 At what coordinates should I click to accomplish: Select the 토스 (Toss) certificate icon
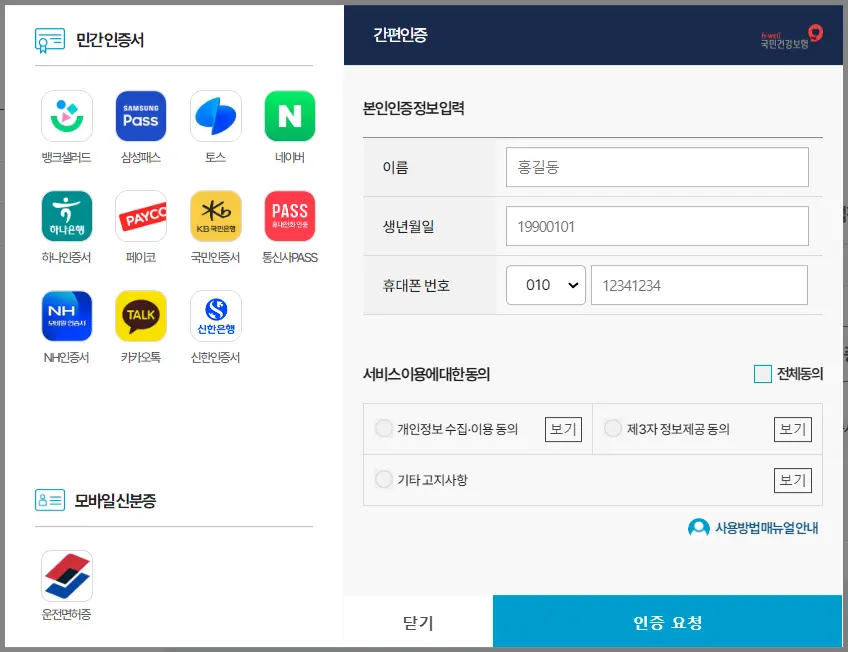(x=216, y=116)
